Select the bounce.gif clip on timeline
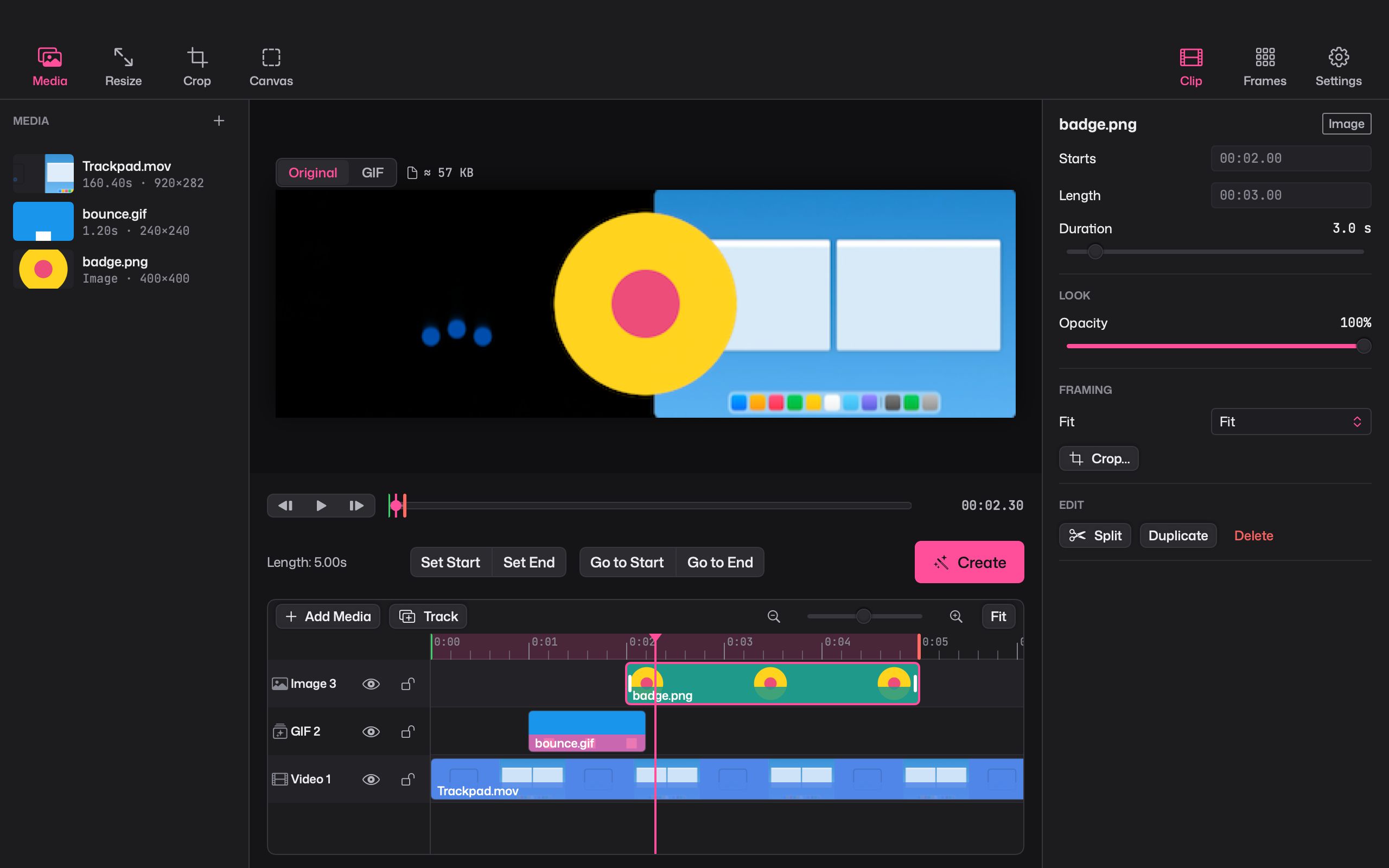This screenshot has width=1389, height=868. coord(587,731)
